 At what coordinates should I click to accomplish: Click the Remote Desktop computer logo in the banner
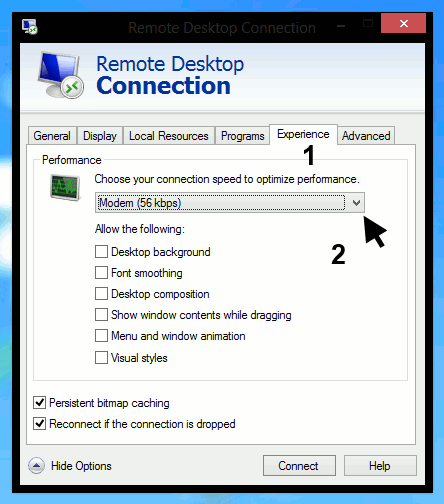[x=60, y=75]
